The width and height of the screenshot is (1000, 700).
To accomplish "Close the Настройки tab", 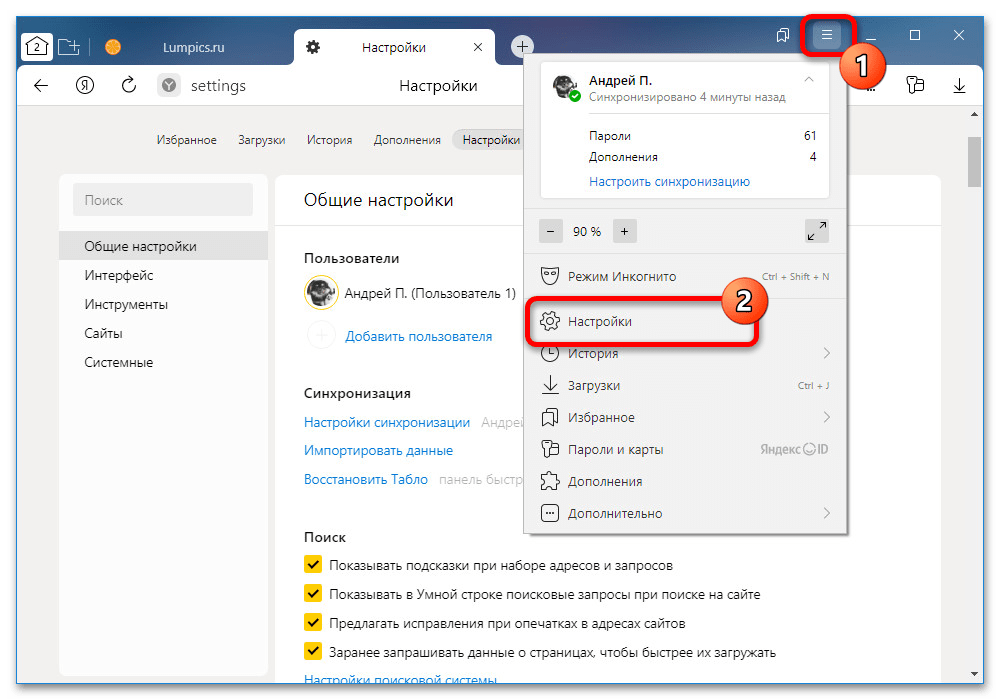I will [x=478, y=47].
